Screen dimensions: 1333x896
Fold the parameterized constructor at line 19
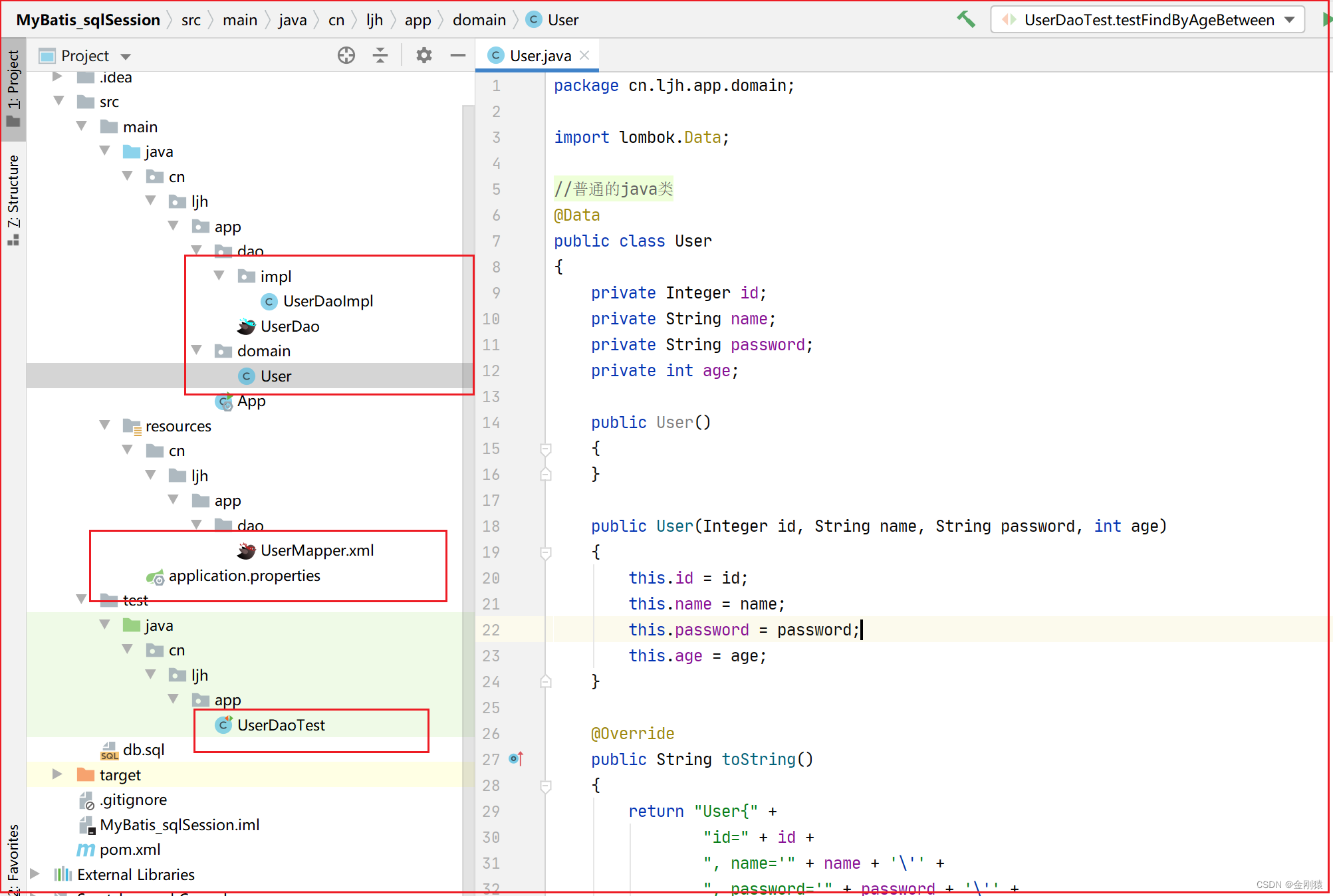[x=546, y=552]
